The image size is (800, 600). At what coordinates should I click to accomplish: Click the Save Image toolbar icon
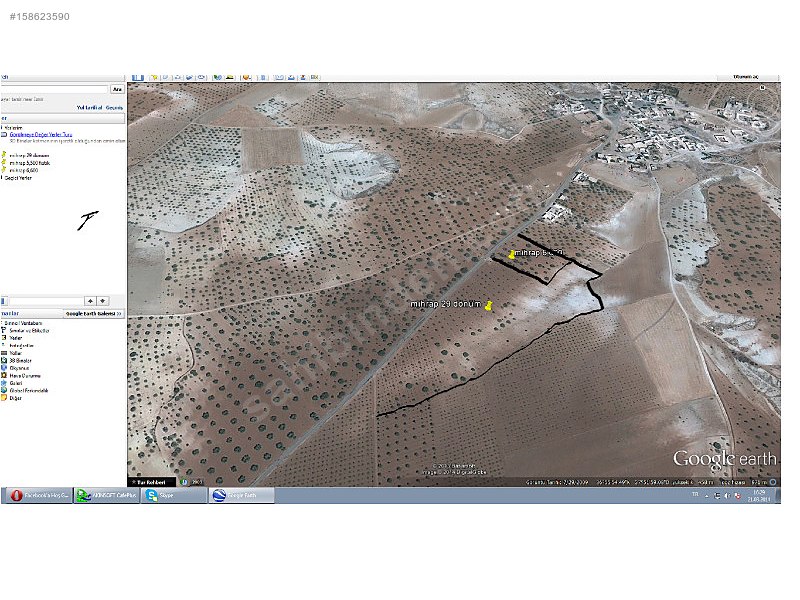coord(303,77)
